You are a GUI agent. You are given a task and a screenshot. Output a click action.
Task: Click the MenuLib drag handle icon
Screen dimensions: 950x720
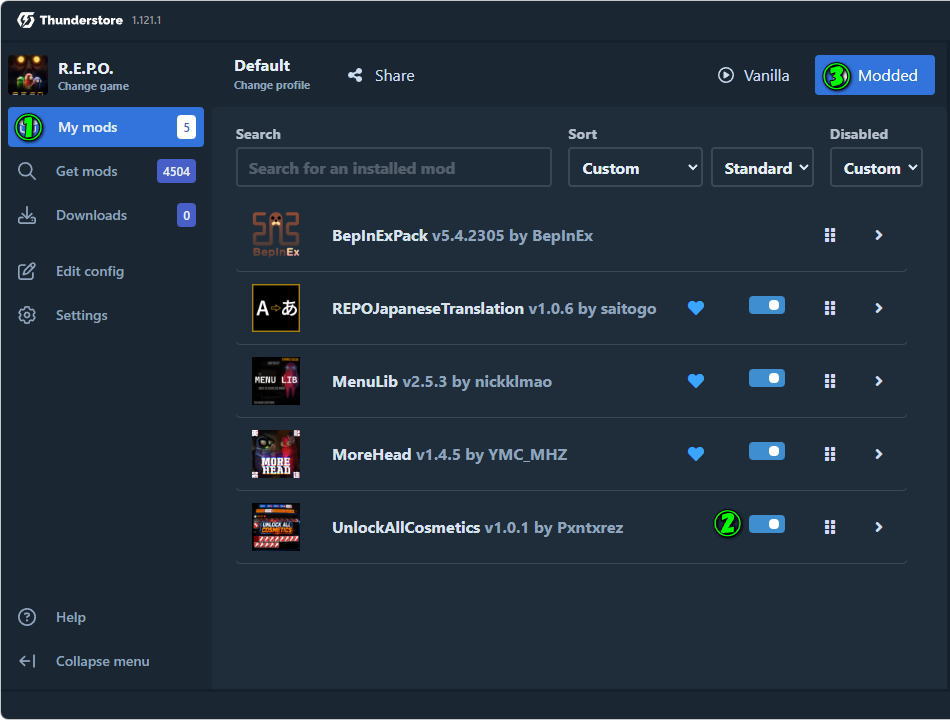[x=830, y=381]
